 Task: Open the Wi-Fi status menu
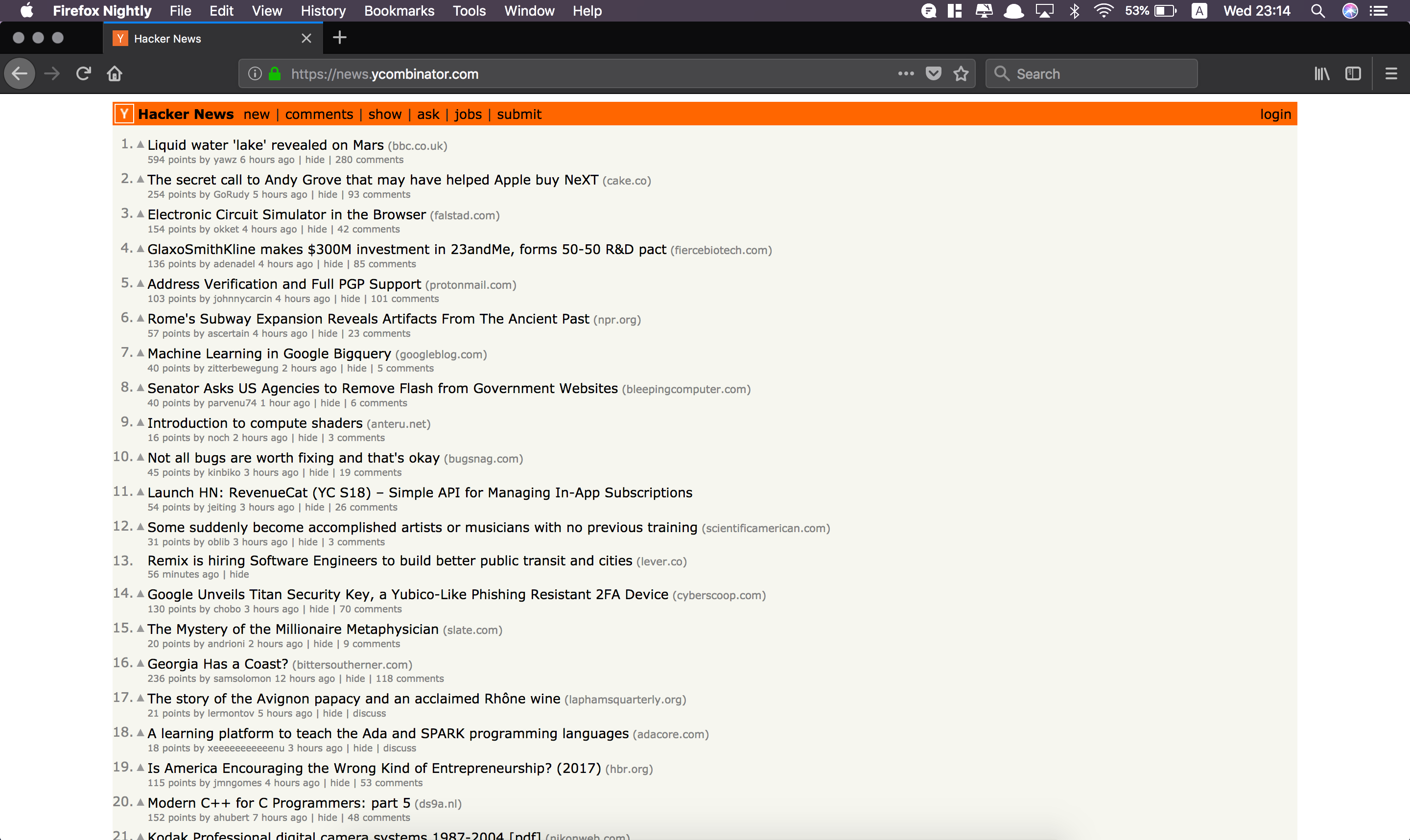(1103, 11)
